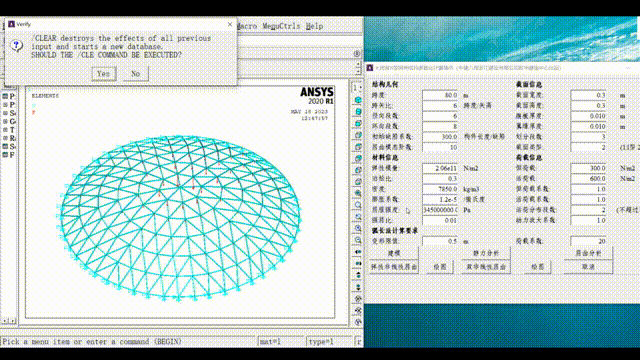640x360 pixels.
Task: Confirm the /CLEAR command with Yes
Action: tap(104, 74)
